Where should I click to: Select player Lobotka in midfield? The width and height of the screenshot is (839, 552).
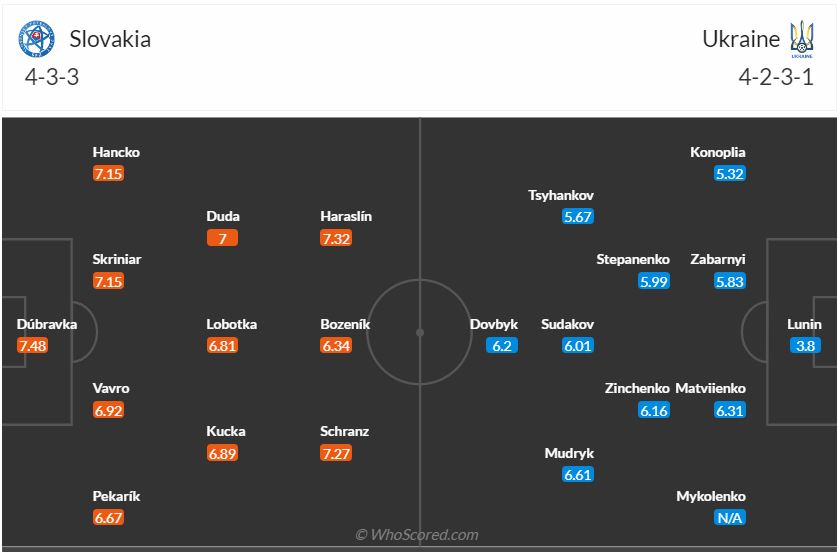coord(231,324)
